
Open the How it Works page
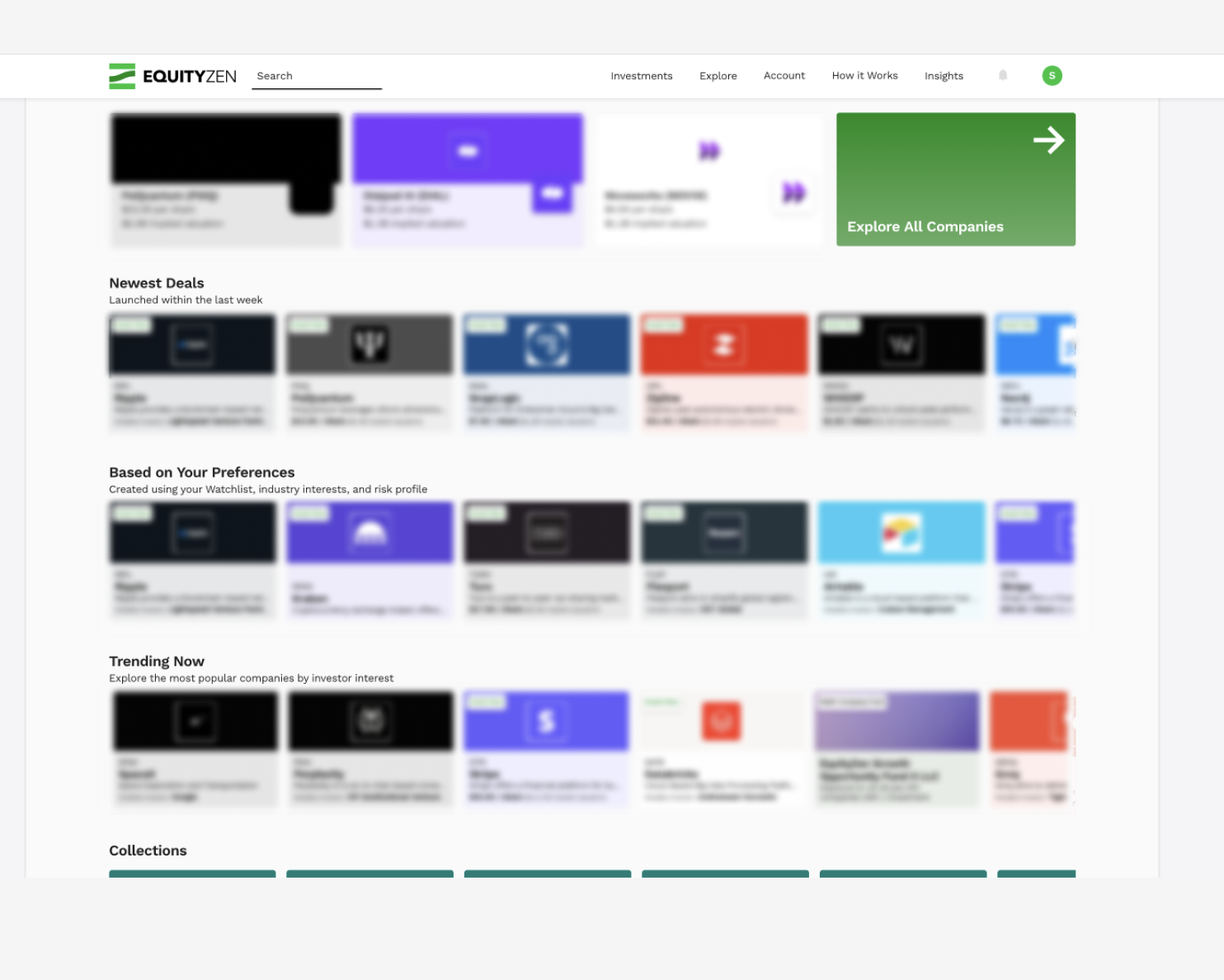(x=864, y=76)
